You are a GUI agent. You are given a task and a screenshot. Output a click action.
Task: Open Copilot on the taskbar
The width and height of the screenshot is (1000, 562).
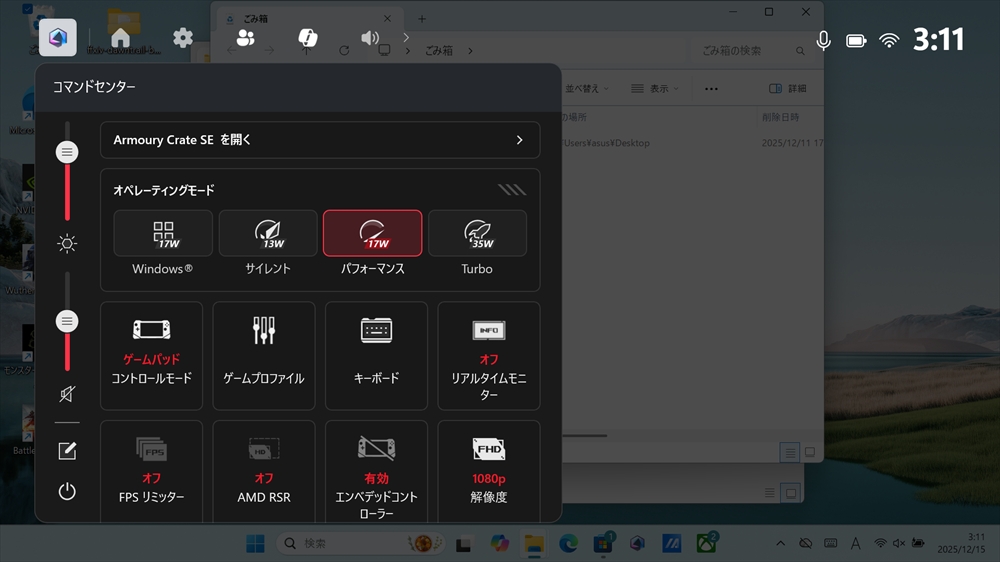499,544
